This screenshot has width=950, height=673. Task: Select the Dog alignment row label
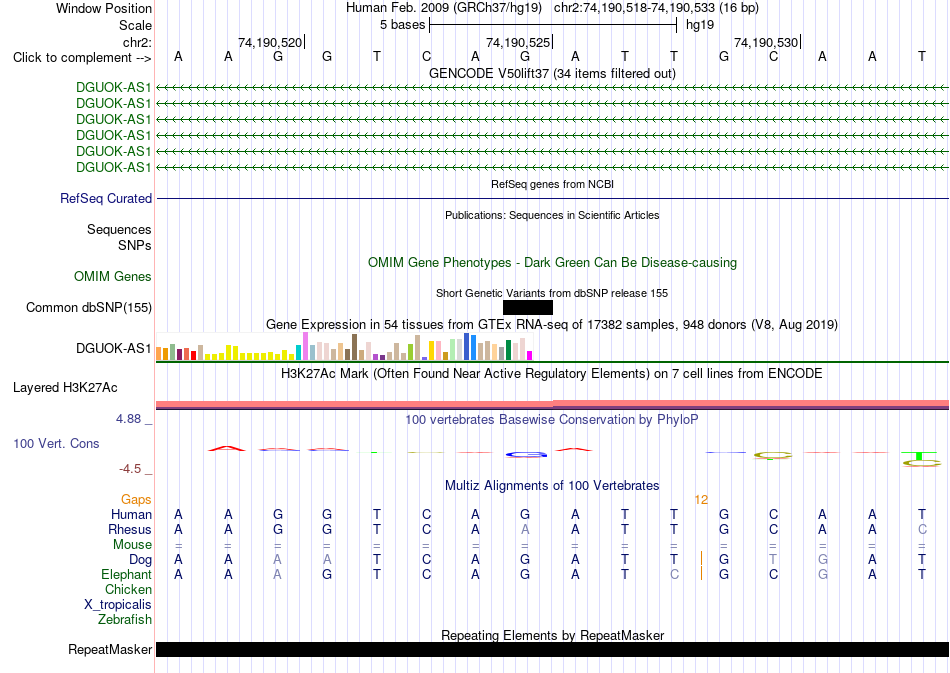(140, 560)
